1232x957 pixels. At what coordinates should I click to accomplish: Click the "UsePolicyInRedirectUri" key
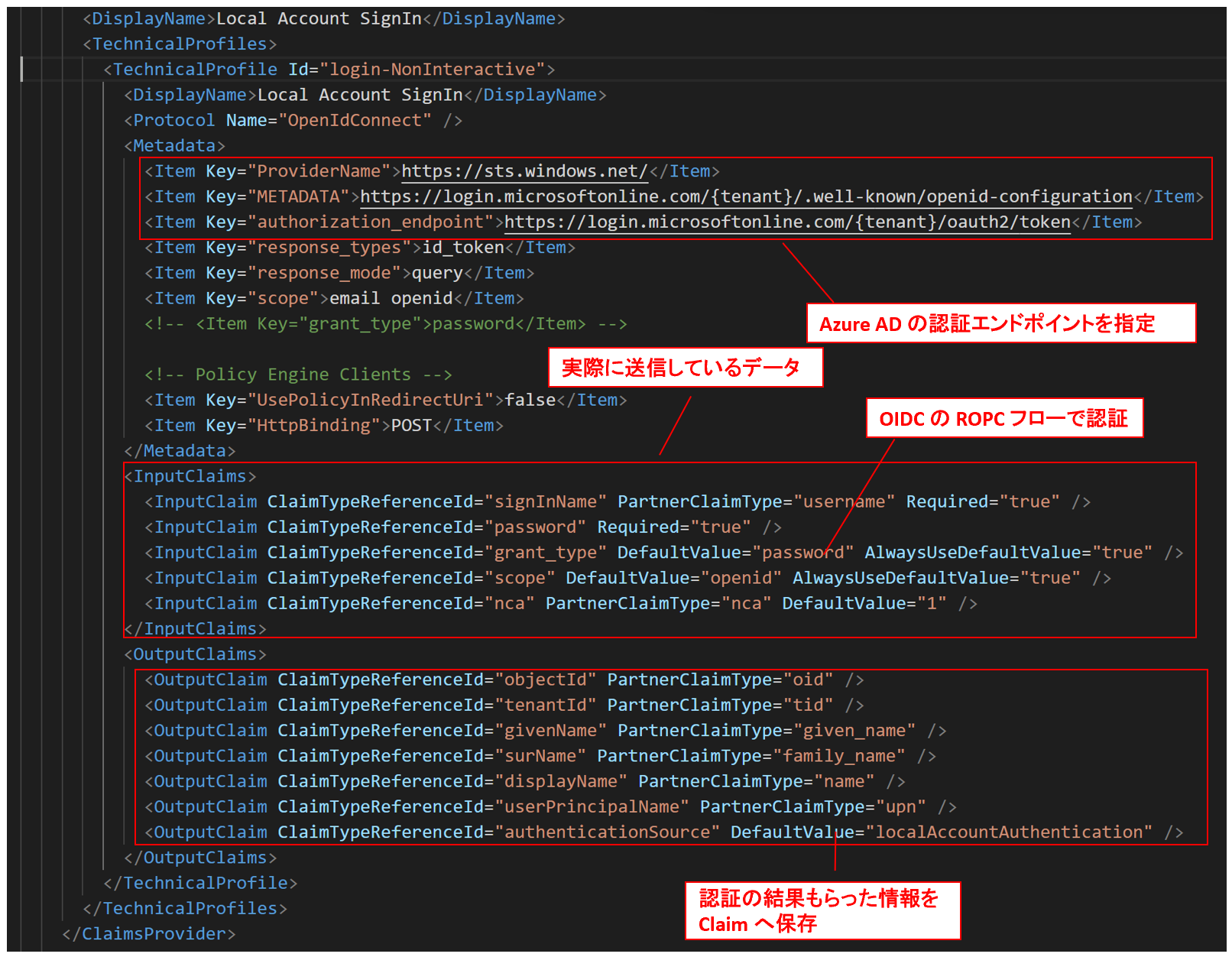(x=370, y=401)
